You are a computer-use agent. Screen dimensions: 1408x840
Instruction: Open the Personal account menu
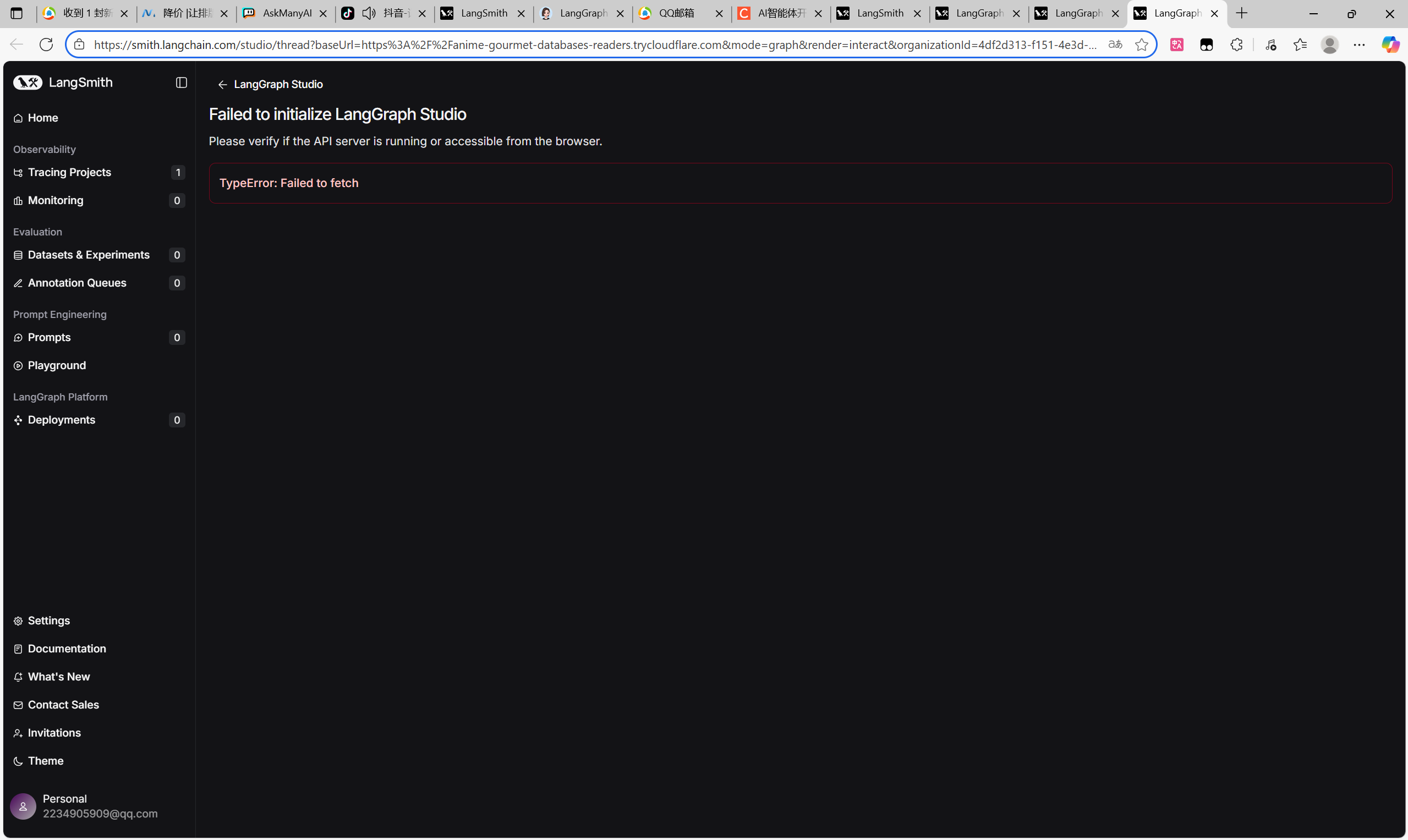[x=85, y=806]
